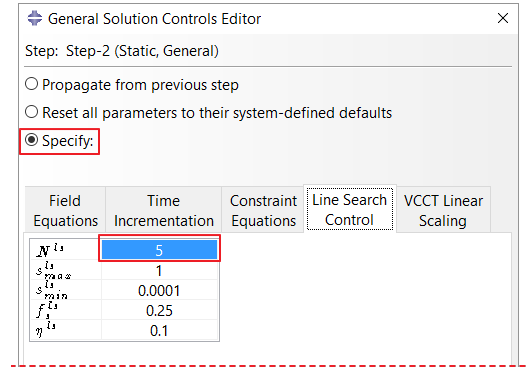Image resolution: width=531 pixels, height=368 pixels.
Task: Switch to the Field Equations tab
Action: (x=65, y=210)
